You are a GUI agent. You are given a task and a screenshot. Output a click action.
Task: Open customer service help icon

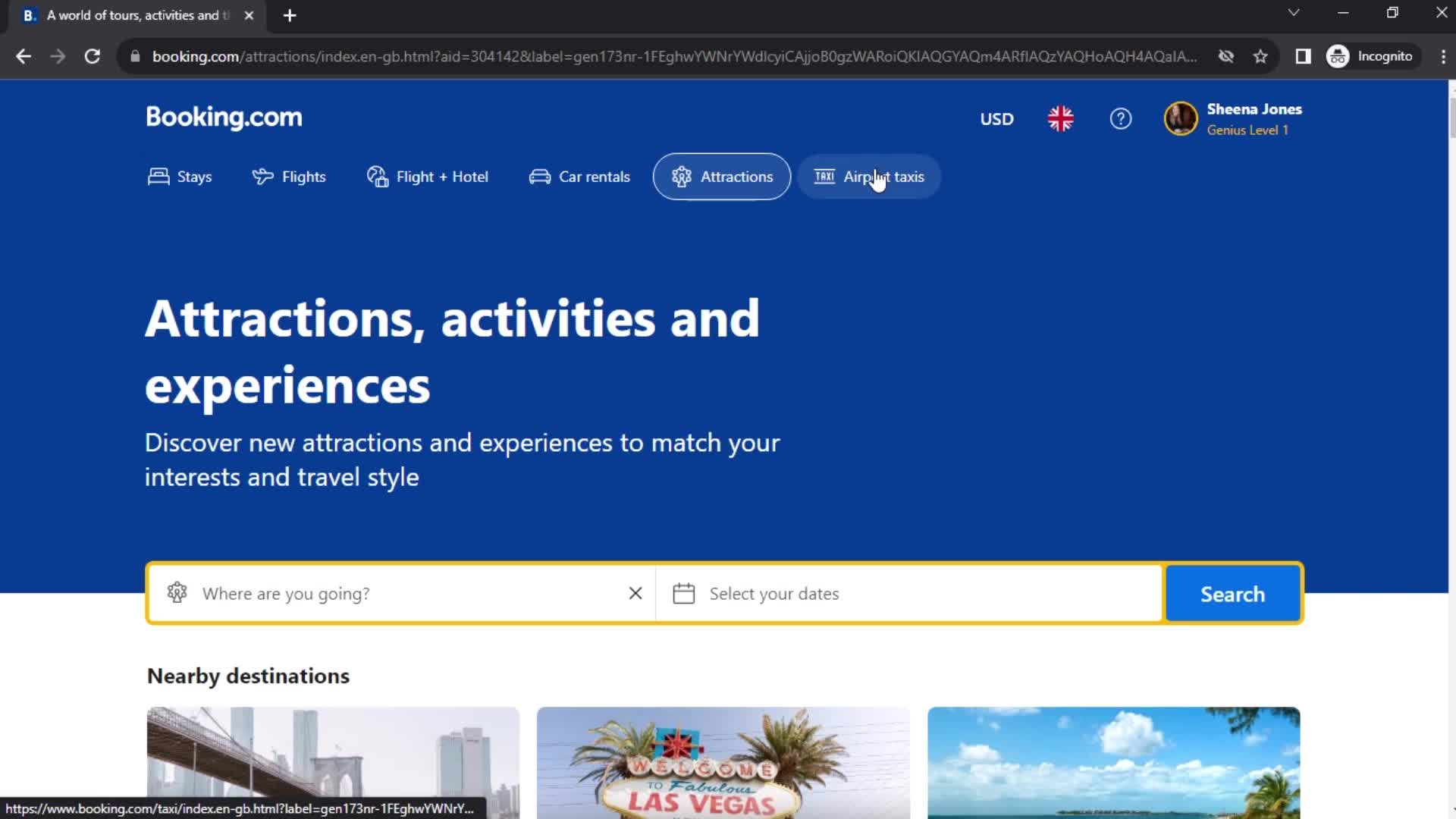click(x=1120, y=119)
